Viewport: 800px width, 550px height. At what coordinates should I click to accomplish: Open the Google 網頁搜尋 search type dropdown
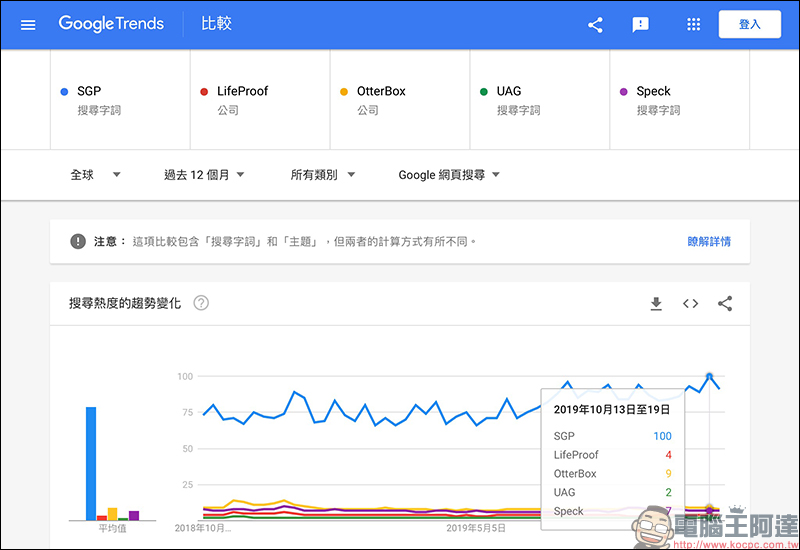pyautogui.click(x=449, y=175)
